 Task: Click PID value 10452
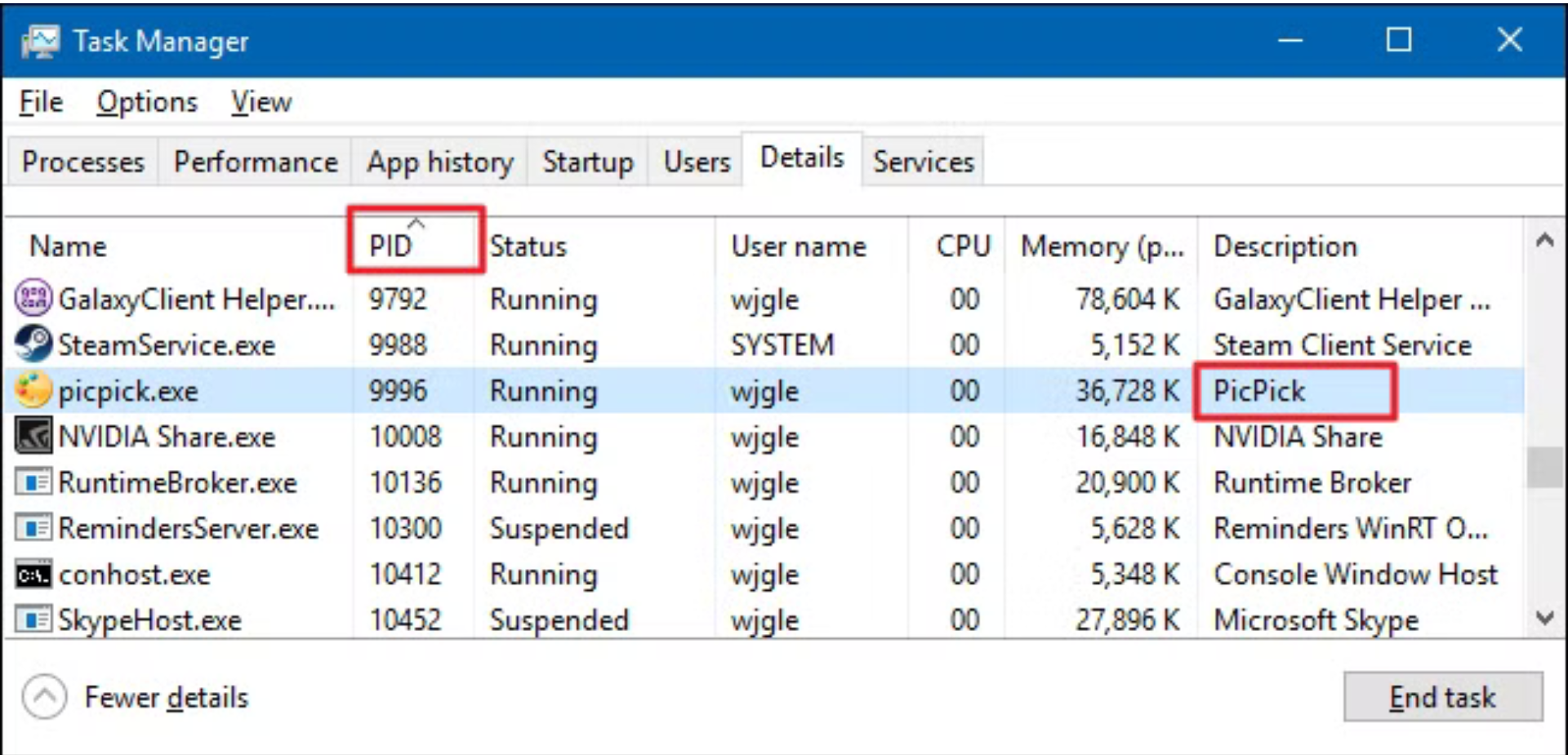pos(405,620)
